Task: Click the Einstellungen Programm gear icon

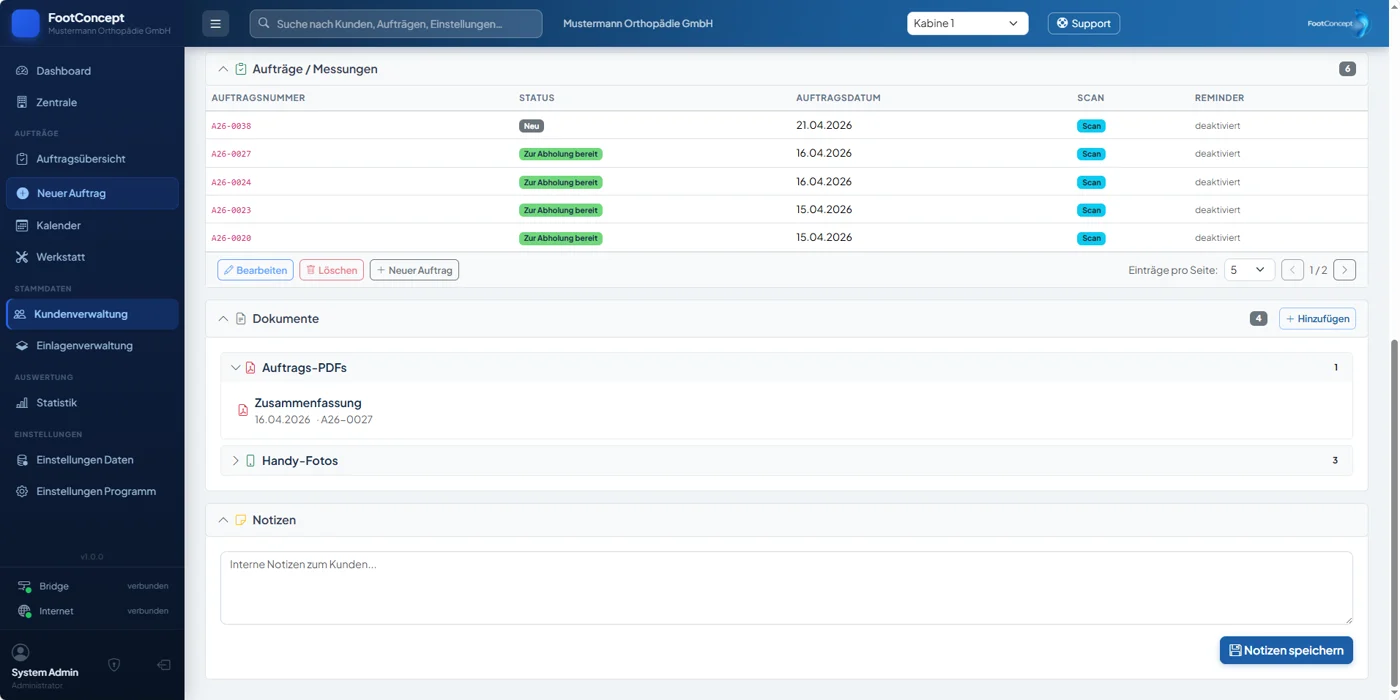Action: (22, 492)
